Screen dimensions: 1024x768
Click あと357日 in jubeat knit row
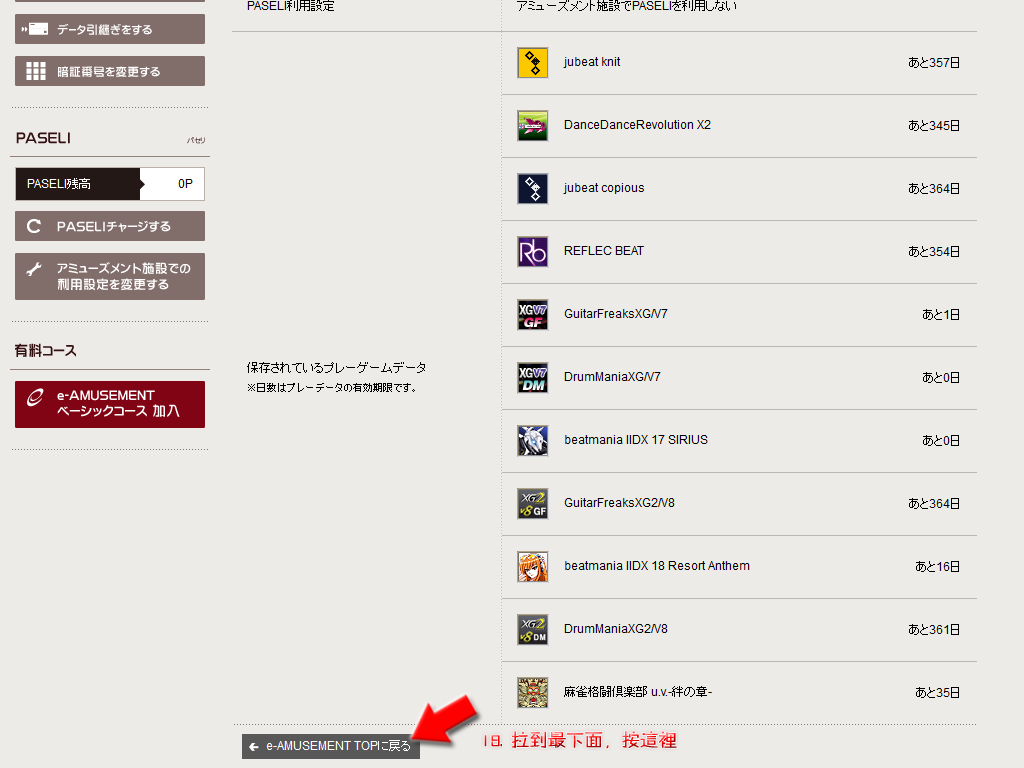[x=934, y=63]
